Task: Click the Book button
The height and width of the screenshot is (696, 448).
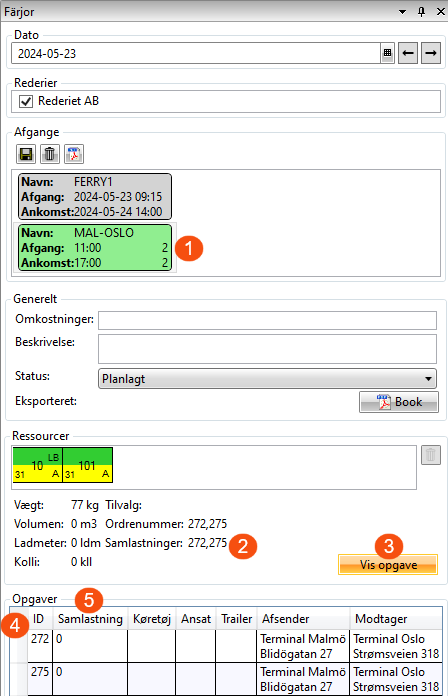Action: coord(399,402)
